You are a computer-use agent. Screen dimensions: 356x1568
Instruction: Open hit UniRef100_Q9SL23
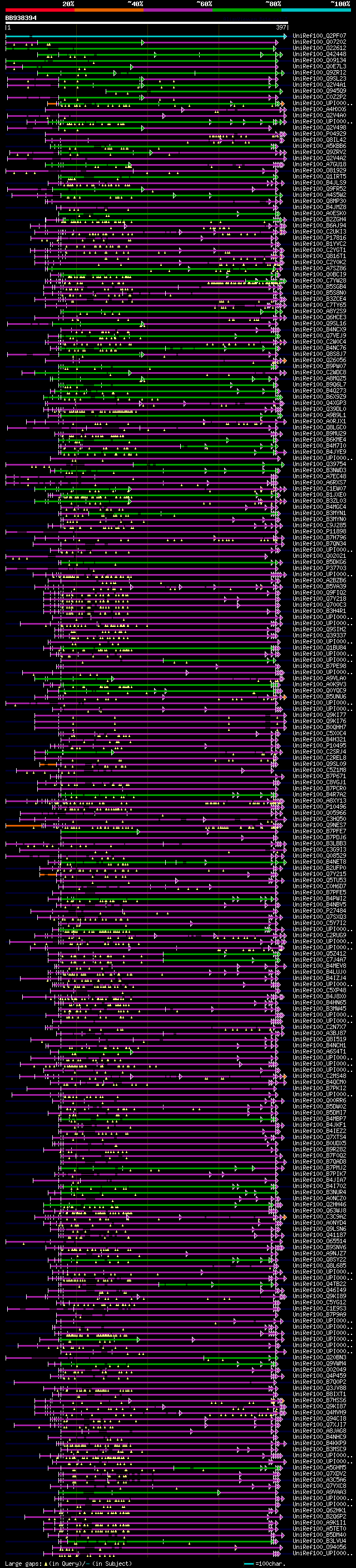tap(319, 78)
